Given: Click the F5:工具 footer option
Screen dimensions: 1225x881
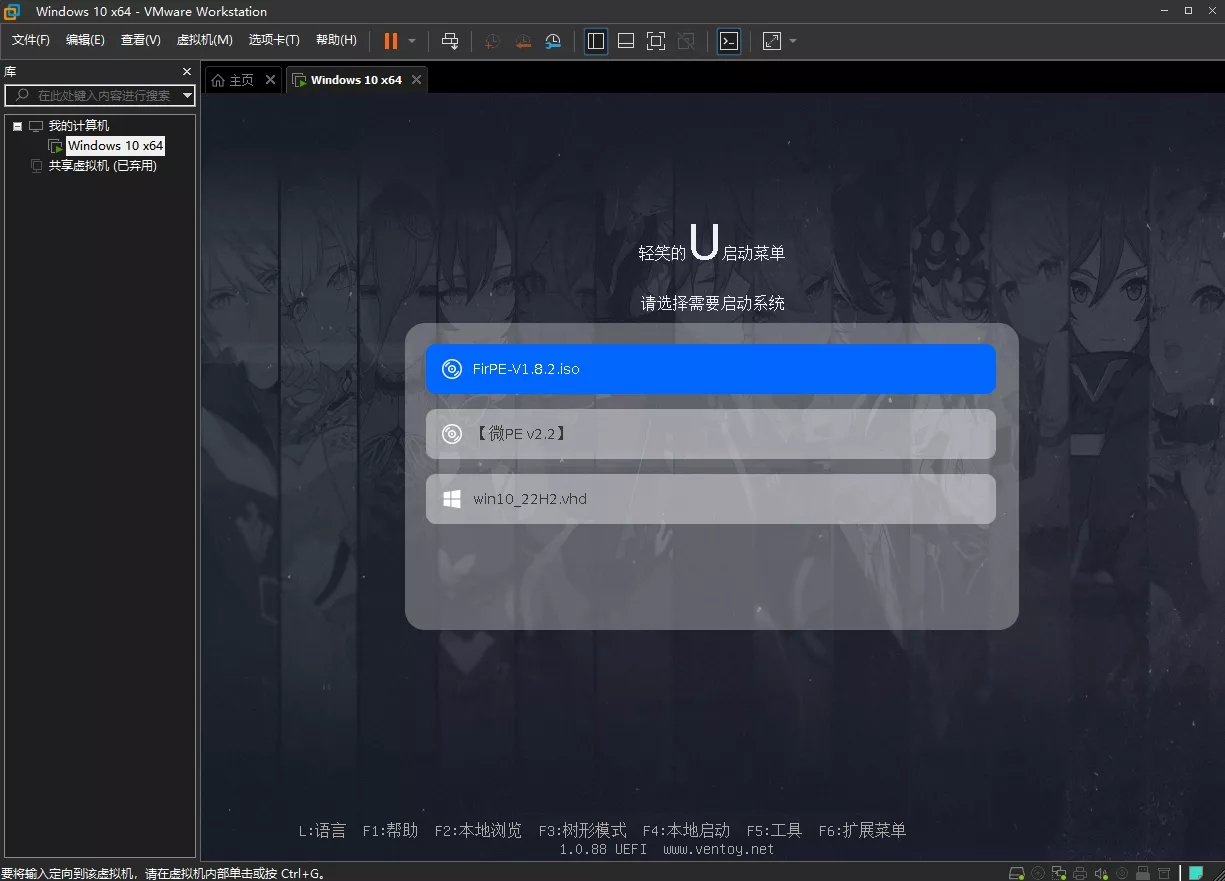Looking at the screenshot, I should (774, 830).
